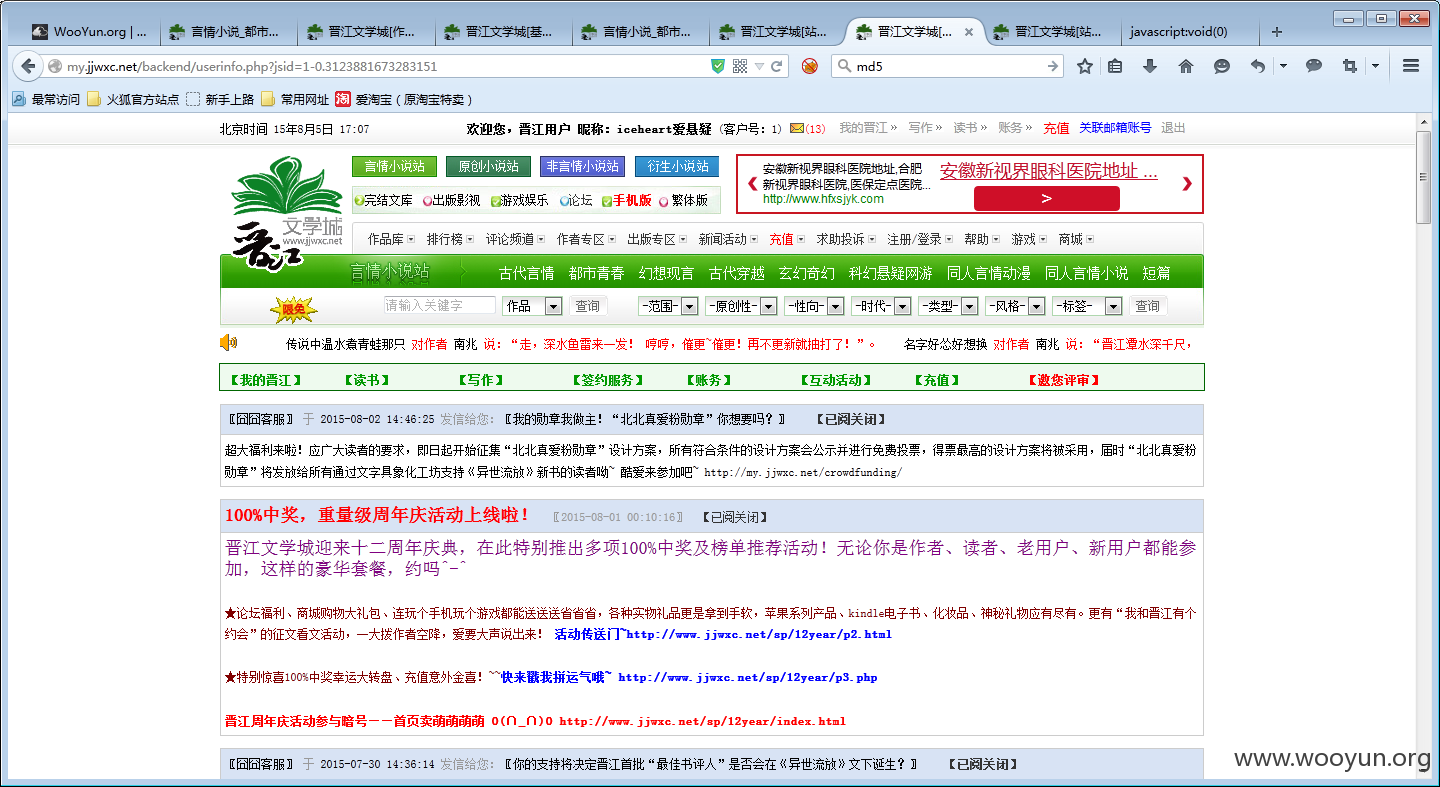Click next arrow in the ad banner
The height and width of the screenshot is (787, 1440).
(1187, 183)
